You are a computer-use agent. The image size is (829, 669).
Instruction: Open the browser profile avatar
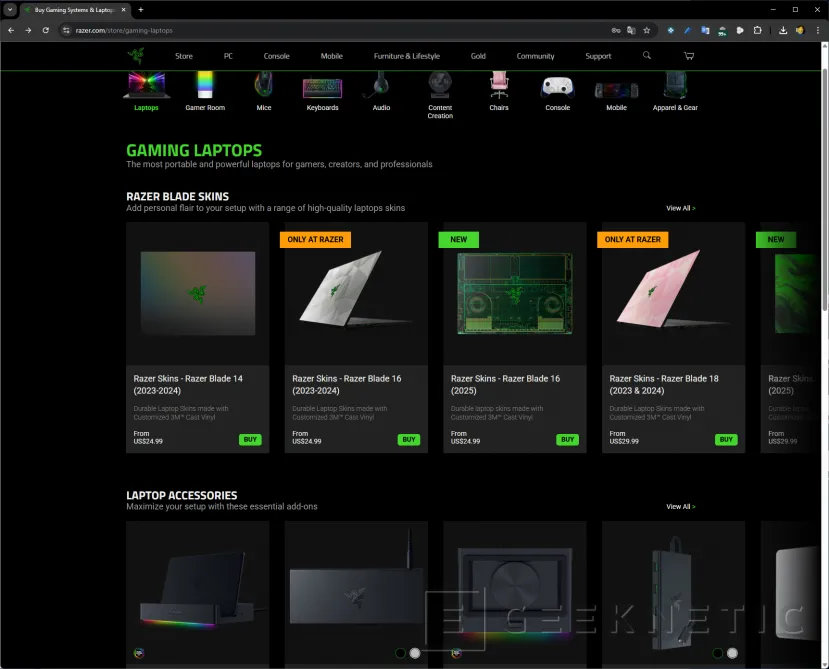click(800, 31)
